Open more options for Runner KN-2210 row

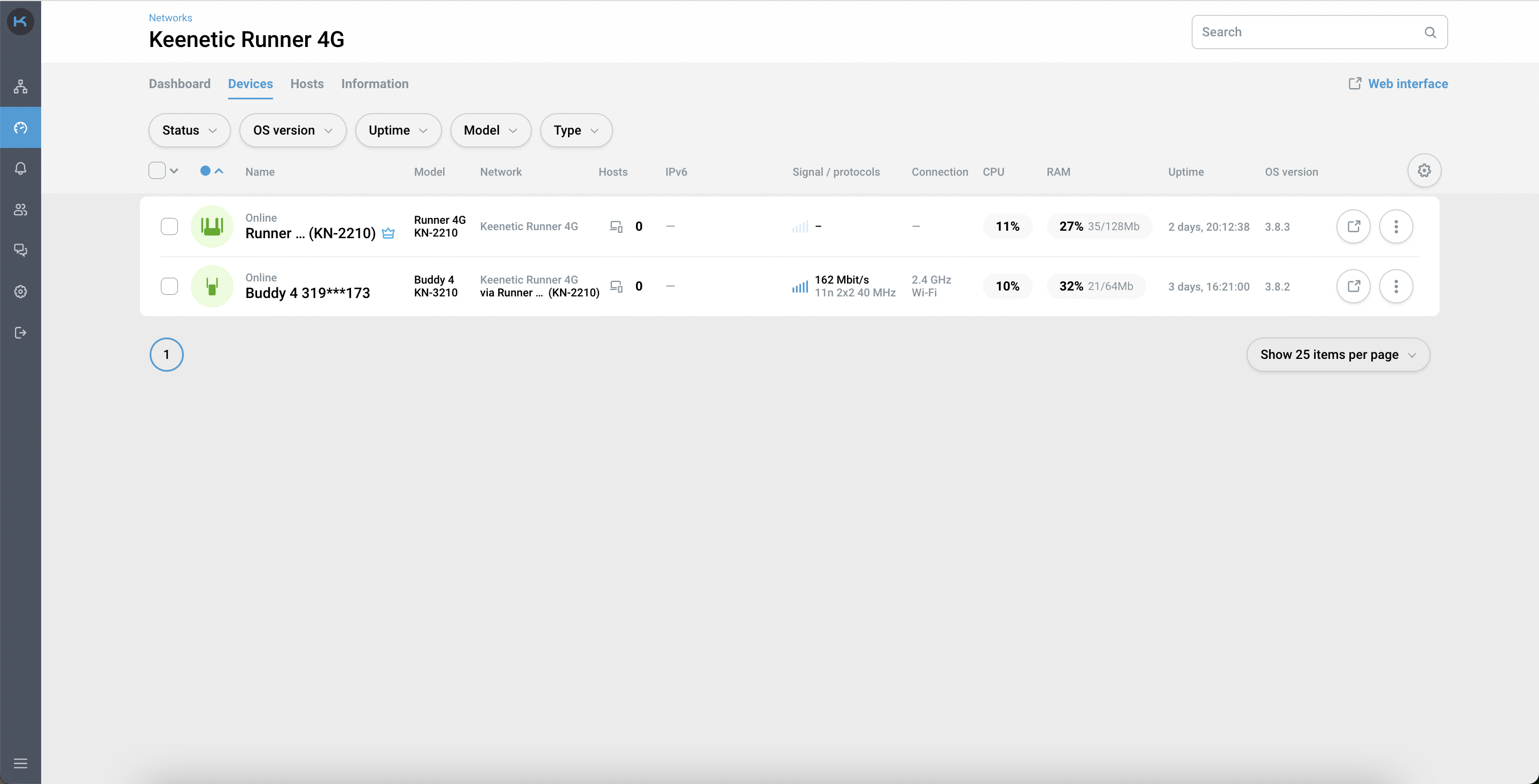[1396, 226]
